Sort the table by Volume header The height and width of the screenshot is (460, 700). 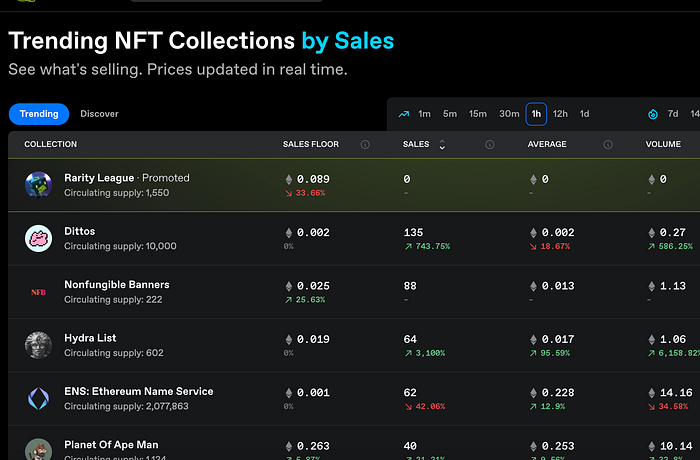pyautogui.click(x=664, y=145)
